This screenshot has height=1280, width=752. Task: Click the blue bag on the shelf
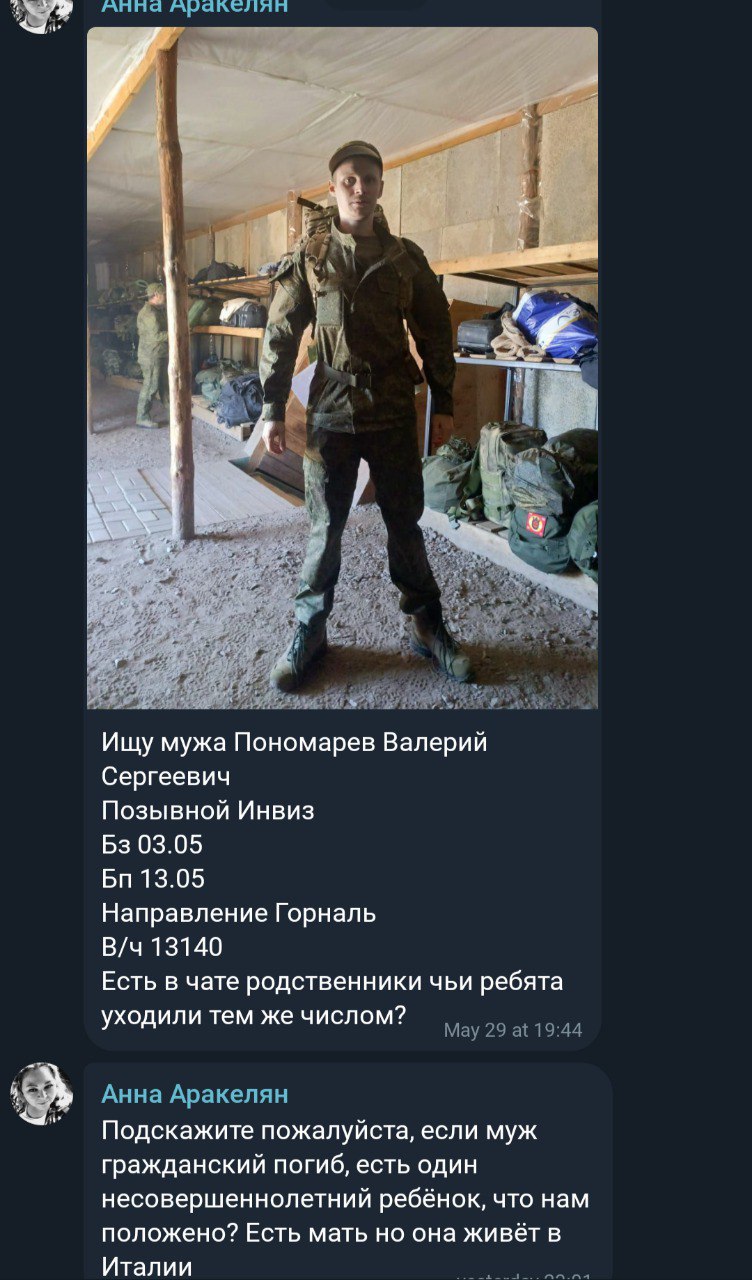tap(556, 323)
